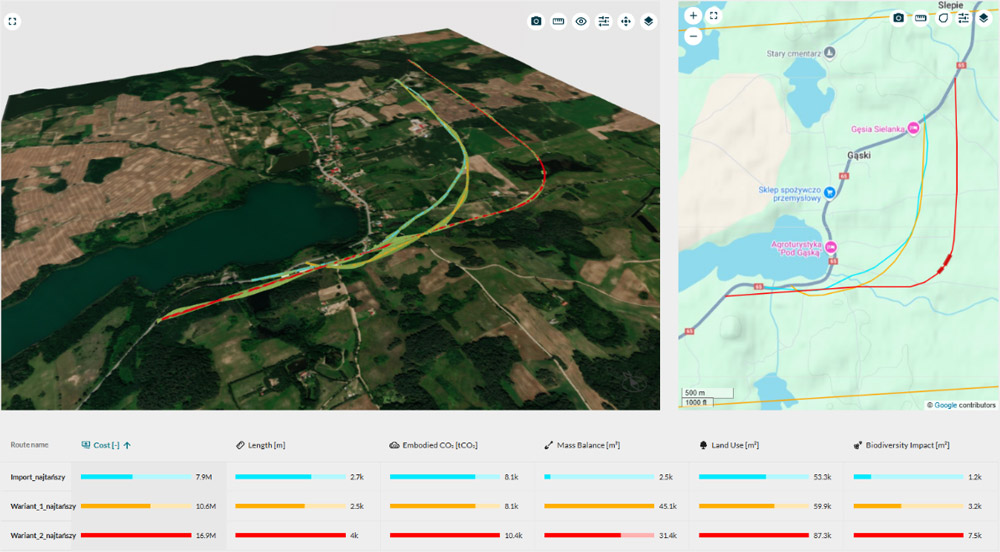
Task: Click the 10.6M cost value
Action: pyautogui.click(x=205, y=506)
